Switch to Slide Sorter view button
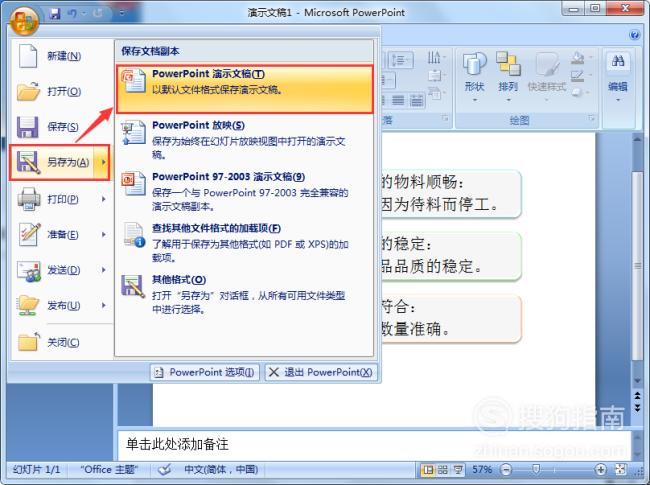This screenshot has height=485, width=650. coord(443,470)
